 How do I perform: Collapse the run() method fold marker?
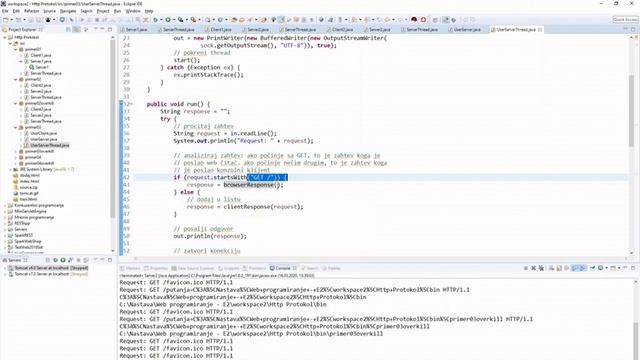click(131, 104)
